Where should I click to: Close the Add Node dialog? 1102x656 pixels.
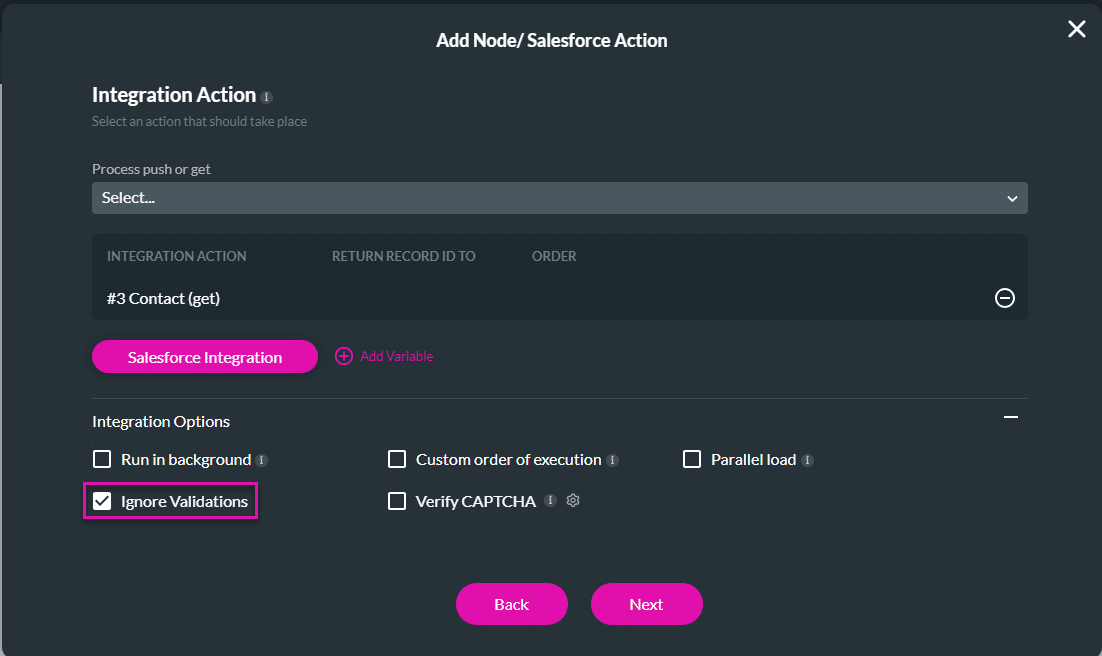(1076, 29)
